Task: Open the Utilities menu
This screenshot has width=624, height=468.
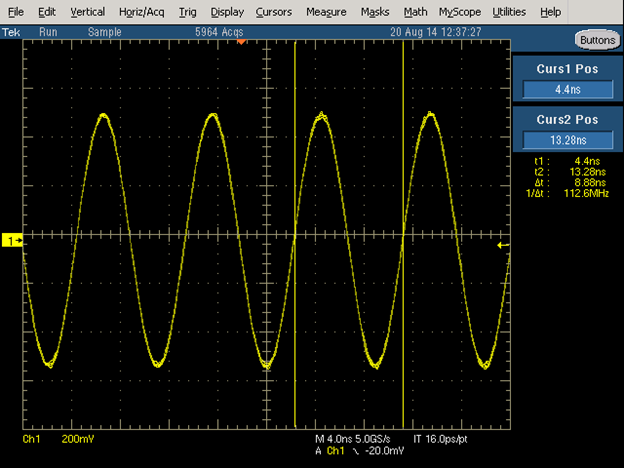Action: (x=509, y=12)
